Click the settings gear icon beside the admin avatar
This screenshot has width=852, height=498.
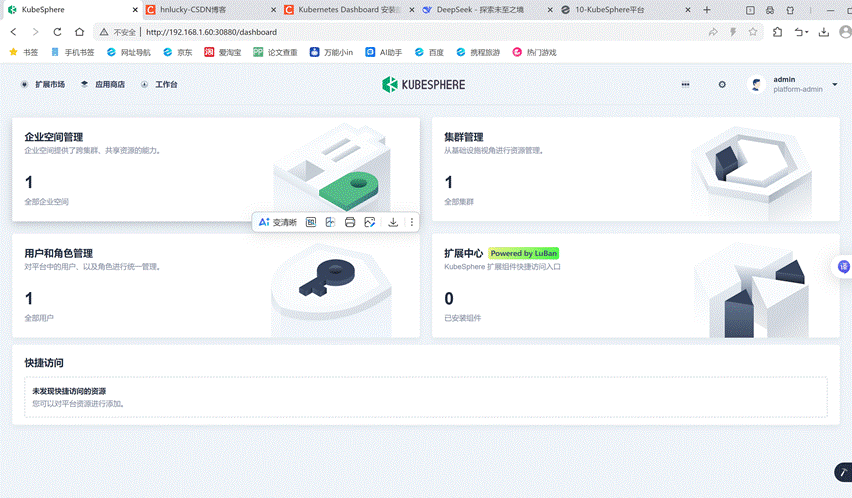(x=722, y=84)
